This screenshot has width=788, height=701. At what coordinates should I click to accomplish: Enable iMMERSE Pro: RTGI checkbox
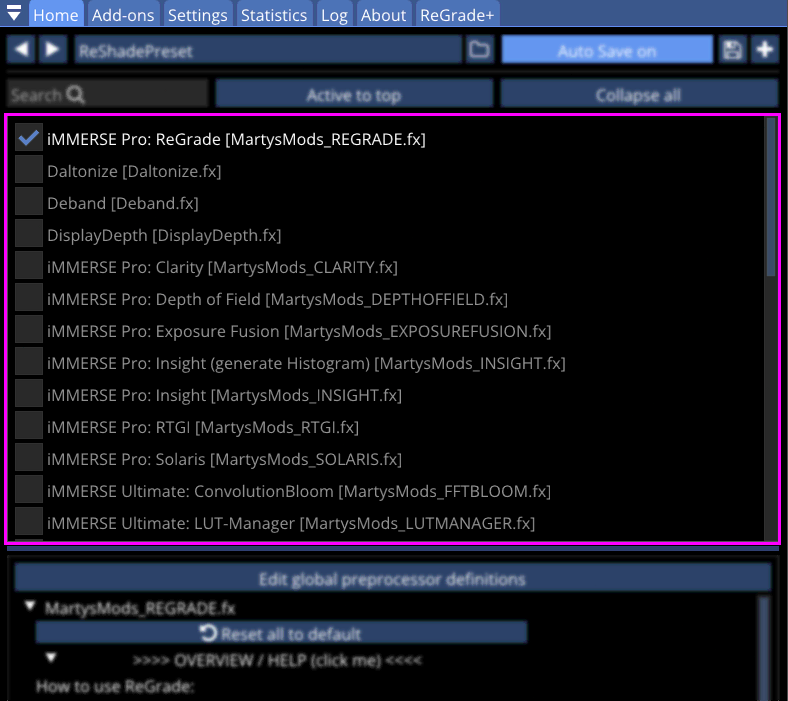(x=29, y=426)
